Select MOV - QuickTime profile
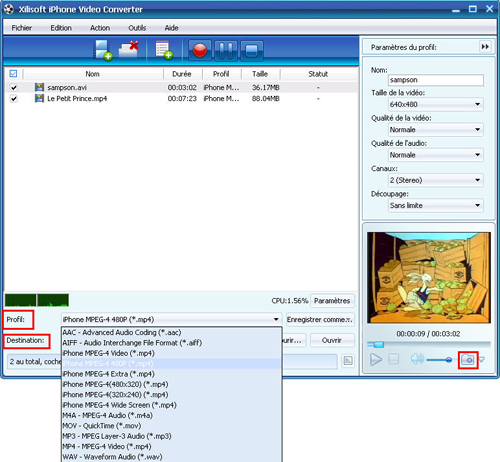500x462 pixels. coord(172,426)
